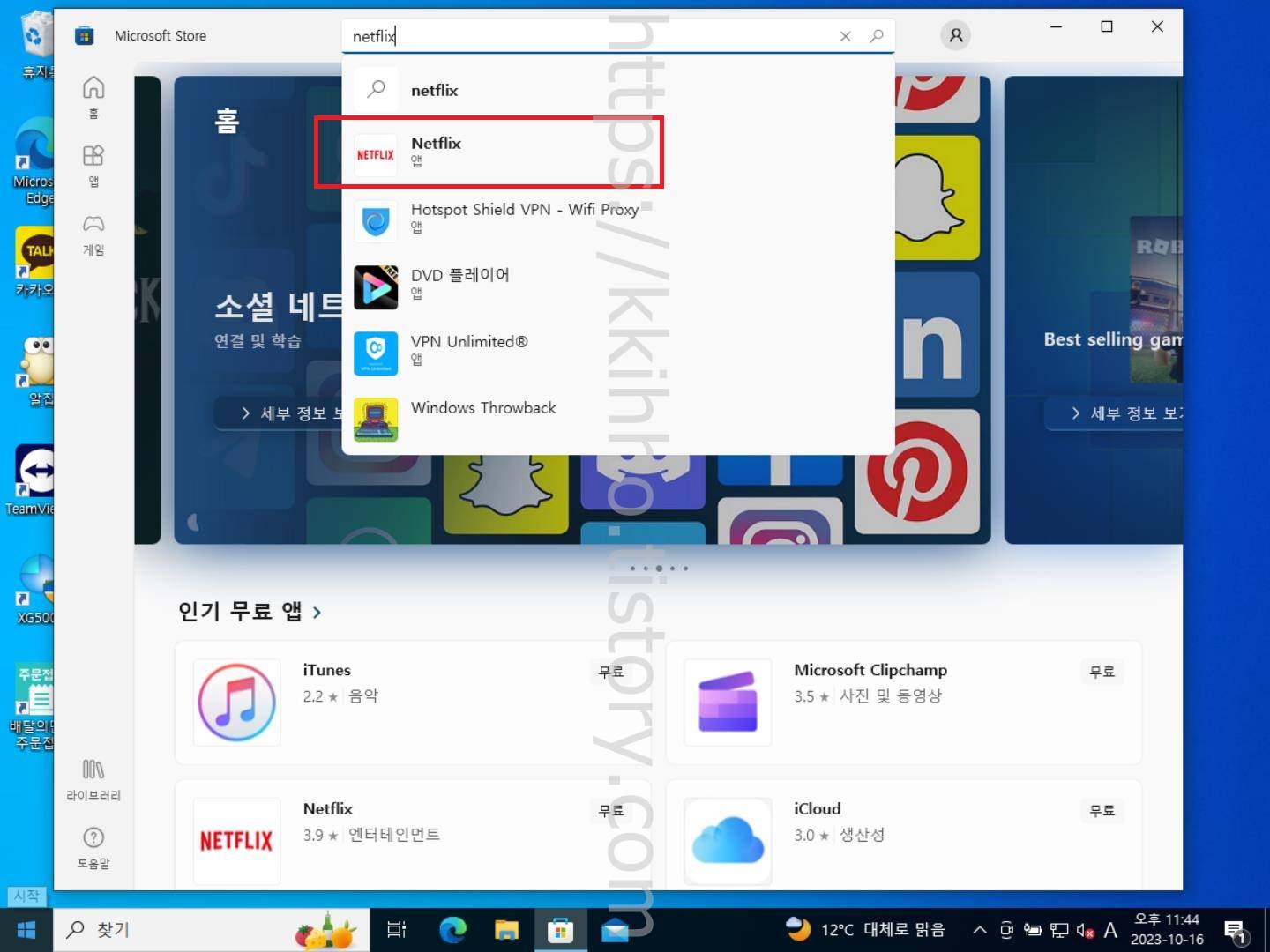This screenshot has width=1270, height=952.
Task: Open the iCloud app card
Action: (x=904, y=834)
